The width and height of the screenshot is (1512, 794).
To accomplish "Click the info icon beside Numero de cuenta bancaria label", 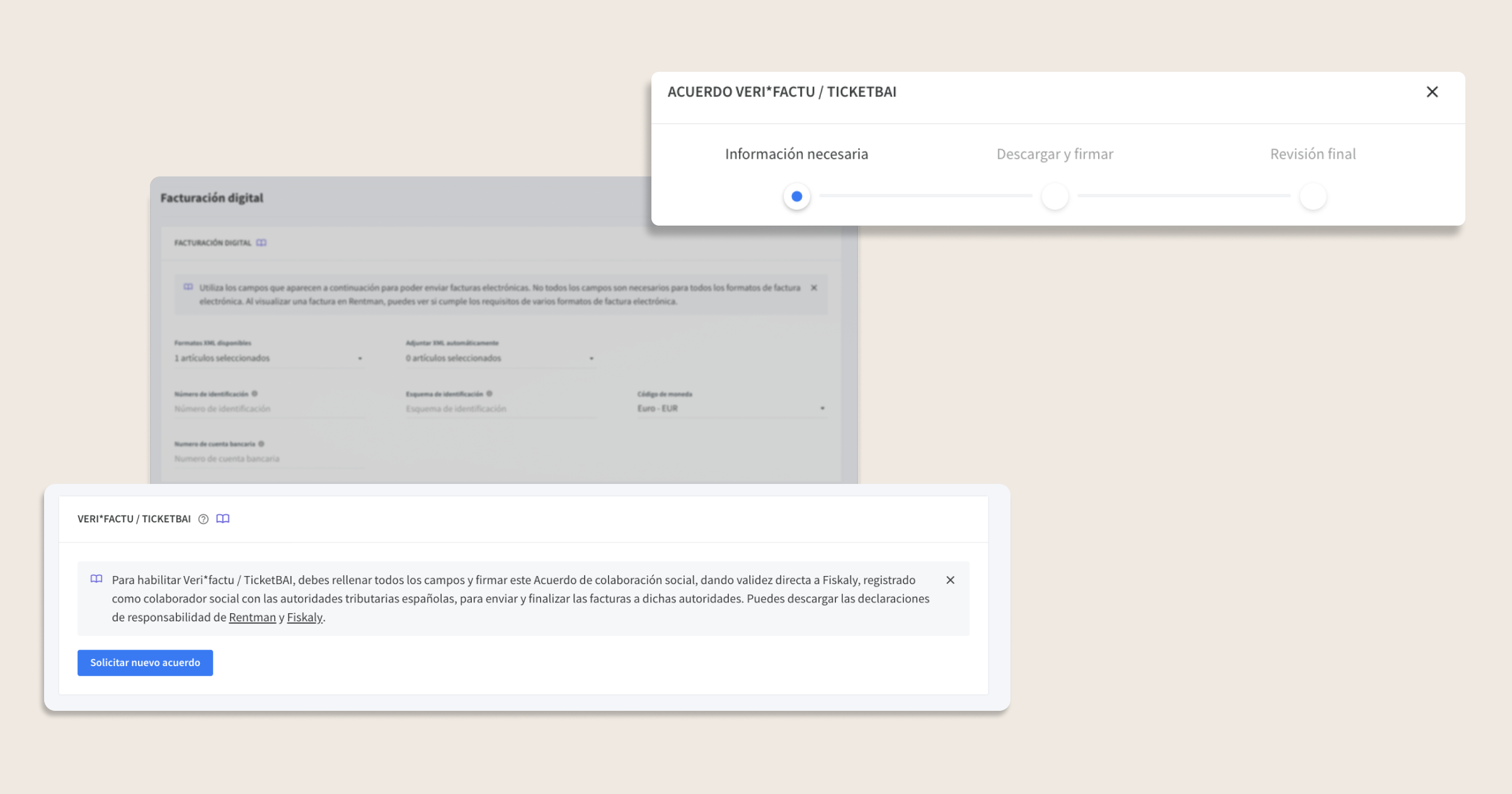I will point(261,444).
